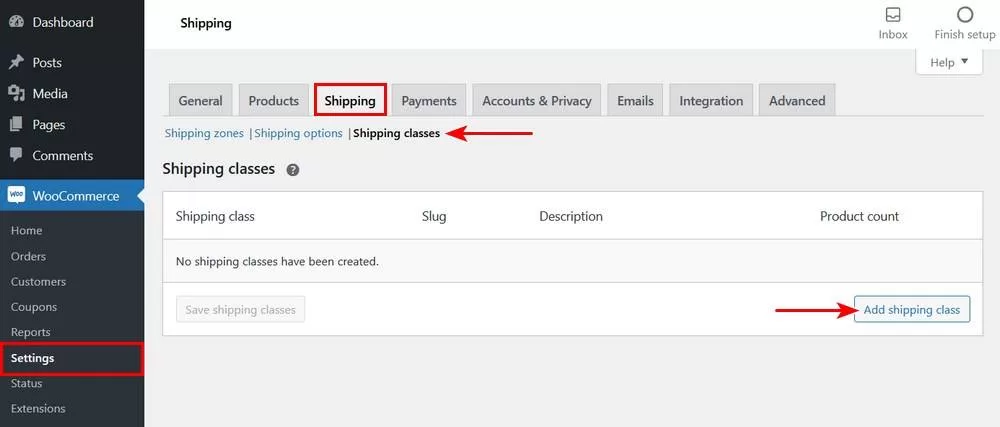Click the Comments speech bubble icon
Viewport: 1000px width, 427px height.
[16, 156]
